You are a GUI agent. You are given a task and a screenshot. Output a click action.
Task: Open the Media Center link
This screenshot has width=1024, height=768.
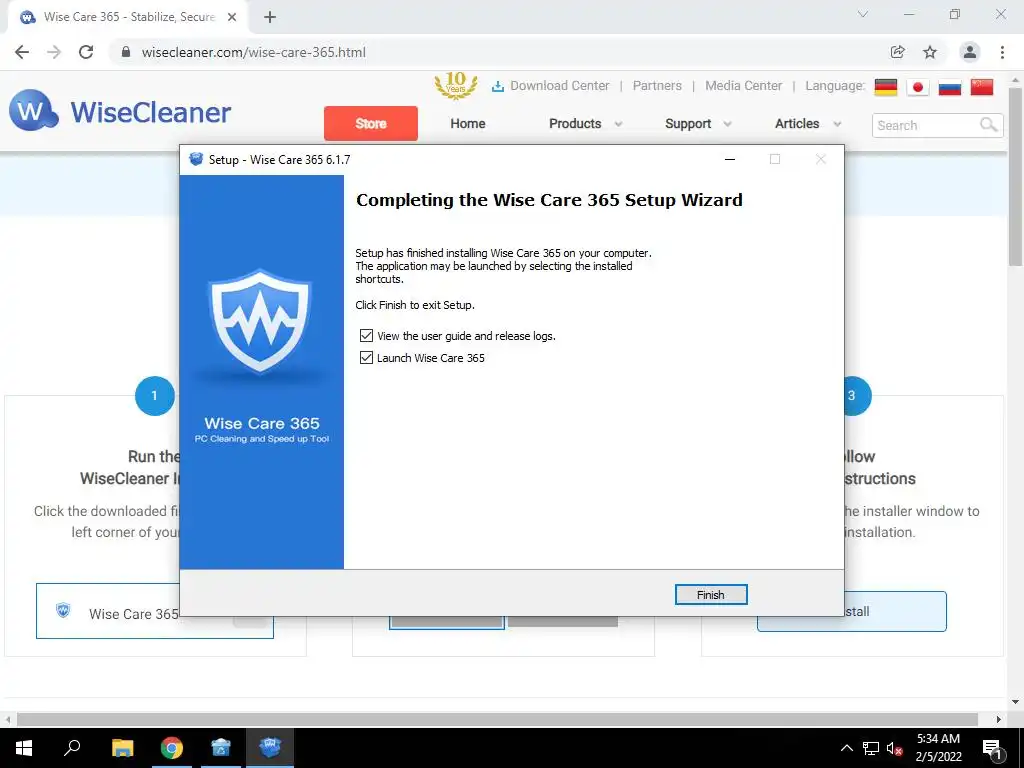[x=743, y=86]
